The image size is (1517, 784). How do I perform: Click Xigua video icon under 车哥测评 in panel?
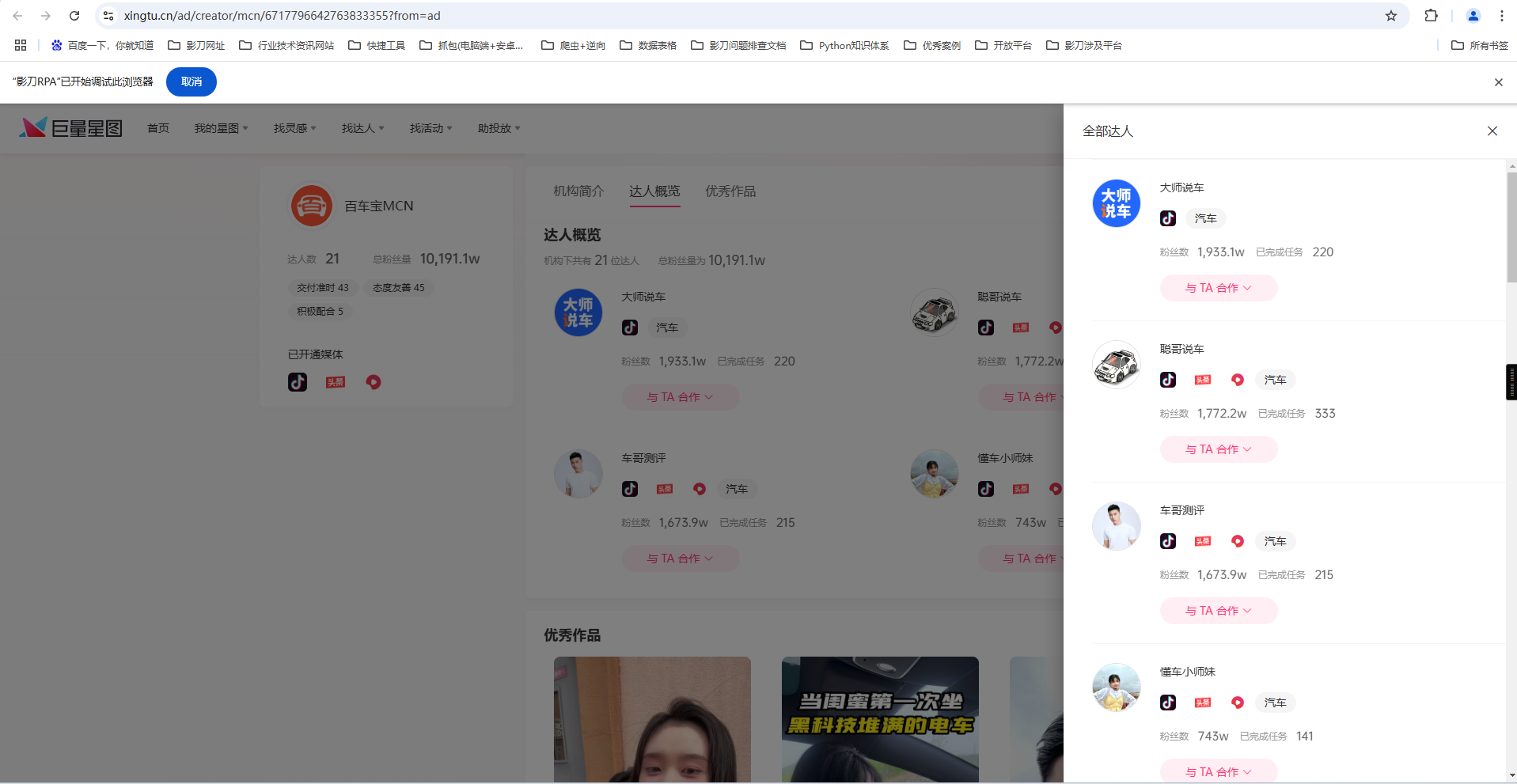tap(1238, 541)
